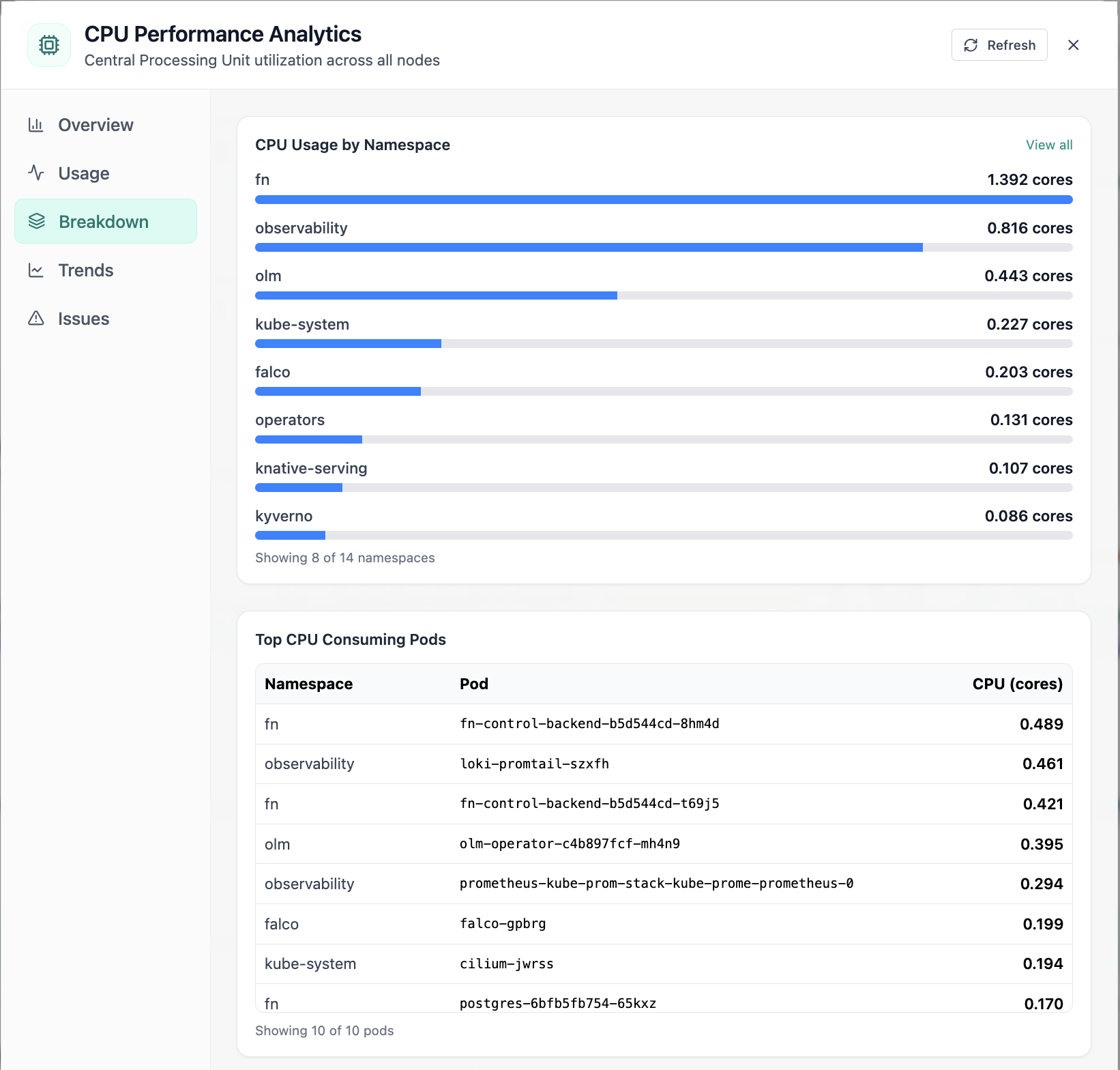Open the Overview tab
The image size is (1120, 1070).
[106, 125]
